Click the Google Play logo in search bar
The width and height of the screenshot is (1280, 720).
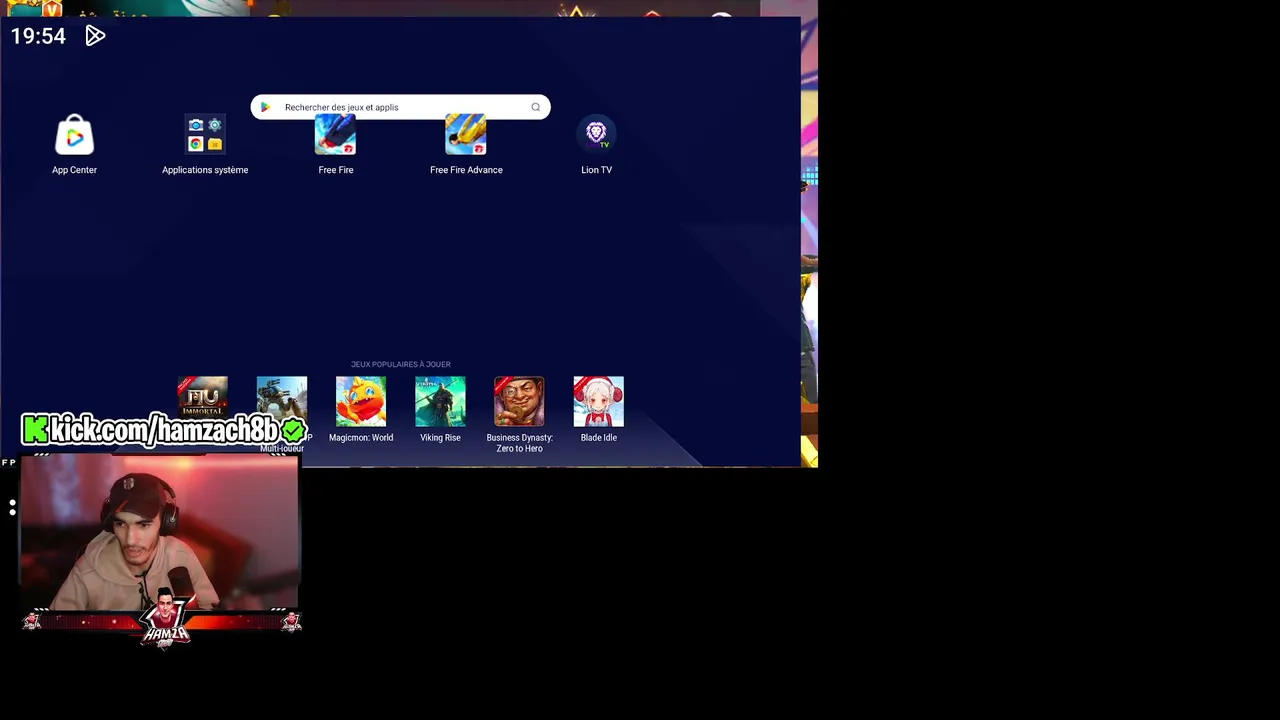266,107
